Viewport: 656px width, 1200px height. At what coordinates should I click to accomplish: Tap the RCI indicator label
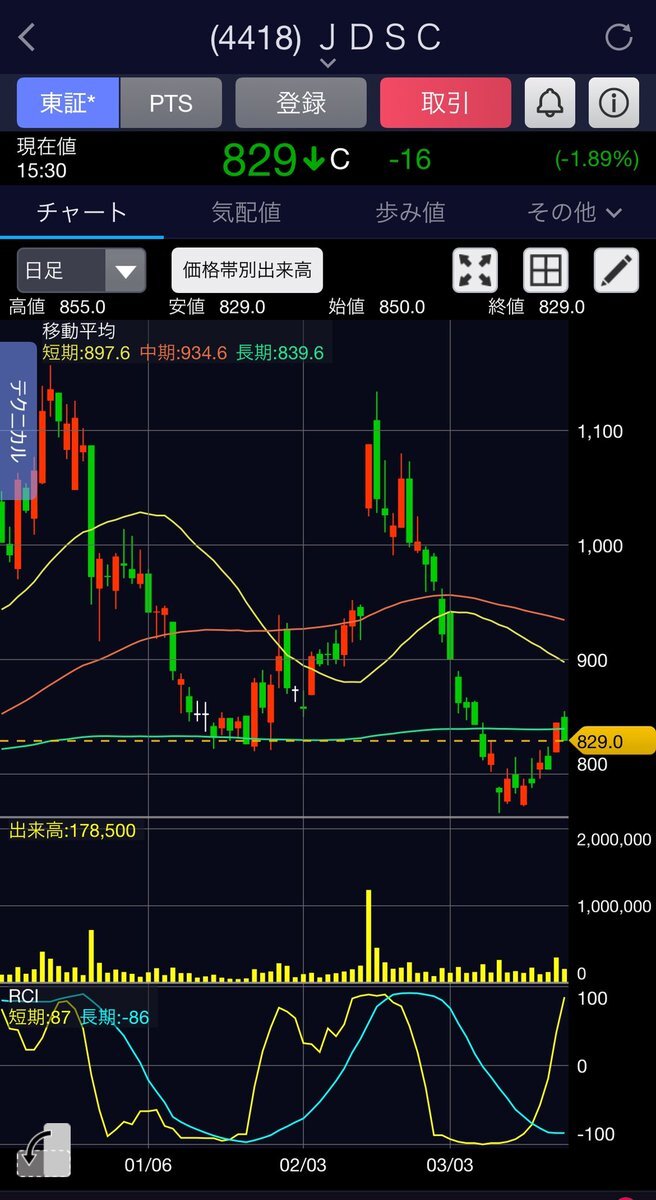[25, 996]
